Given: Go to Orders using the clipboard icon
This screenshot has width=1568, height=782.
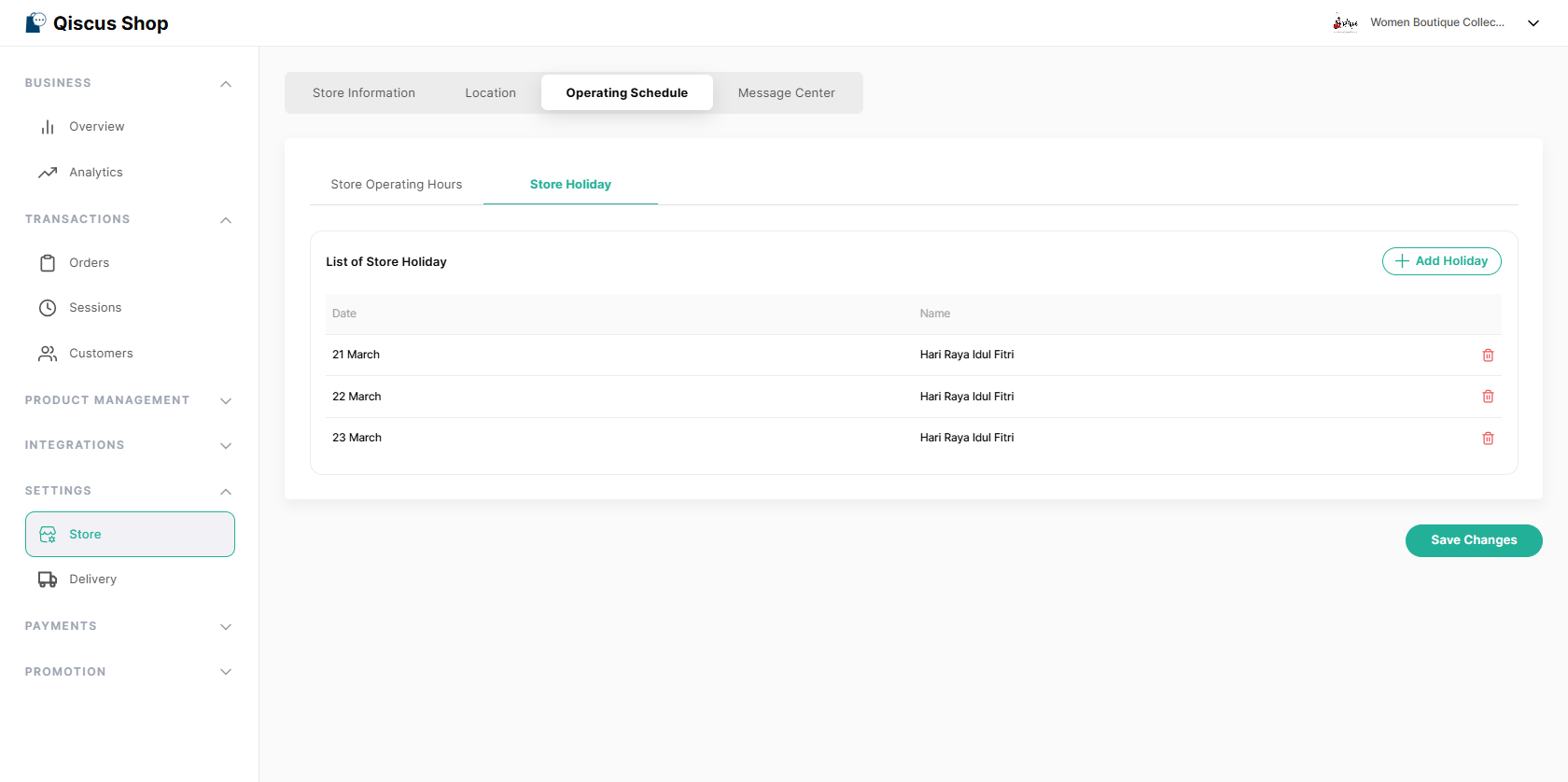Looking at the screenshot, I should pyautogui.click(x=48, y=263).
